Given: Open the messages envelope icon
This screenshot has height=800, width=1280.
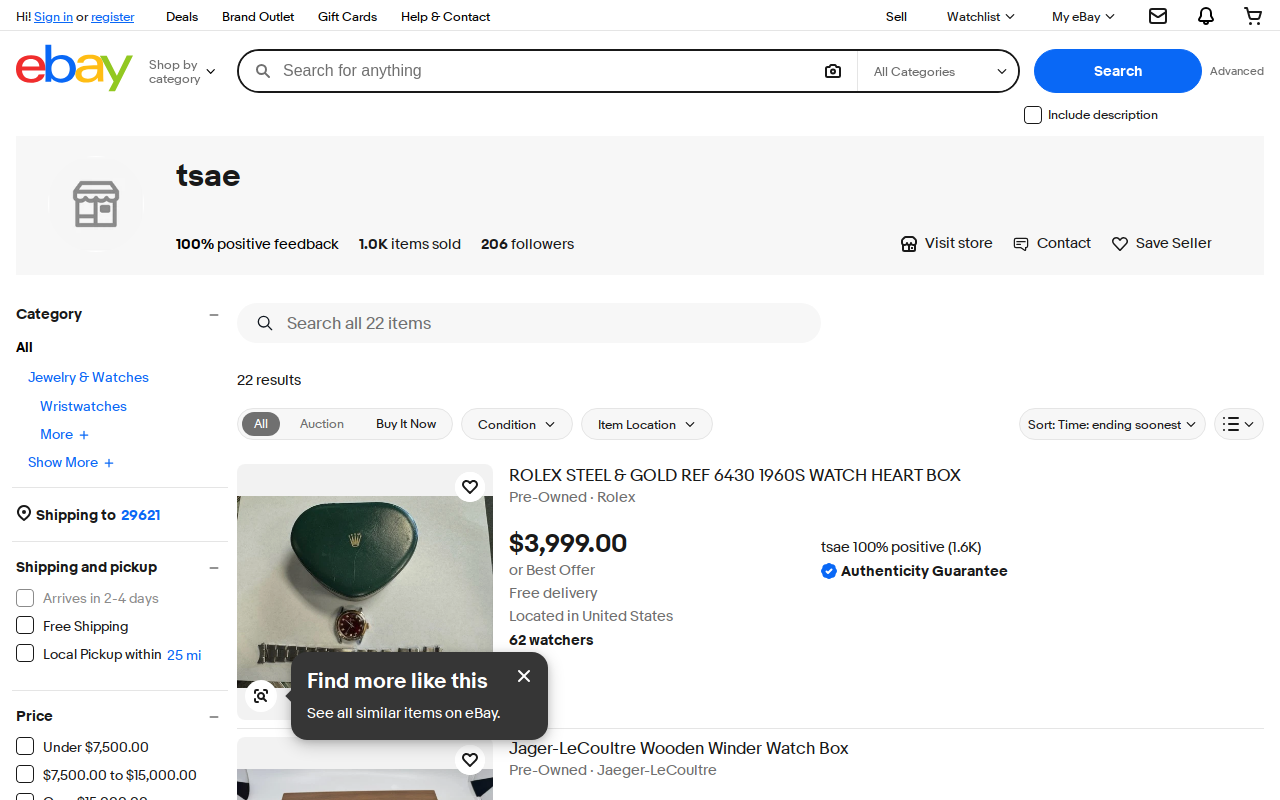Looking at the screenshot, I should click(x=1158, y=16).
